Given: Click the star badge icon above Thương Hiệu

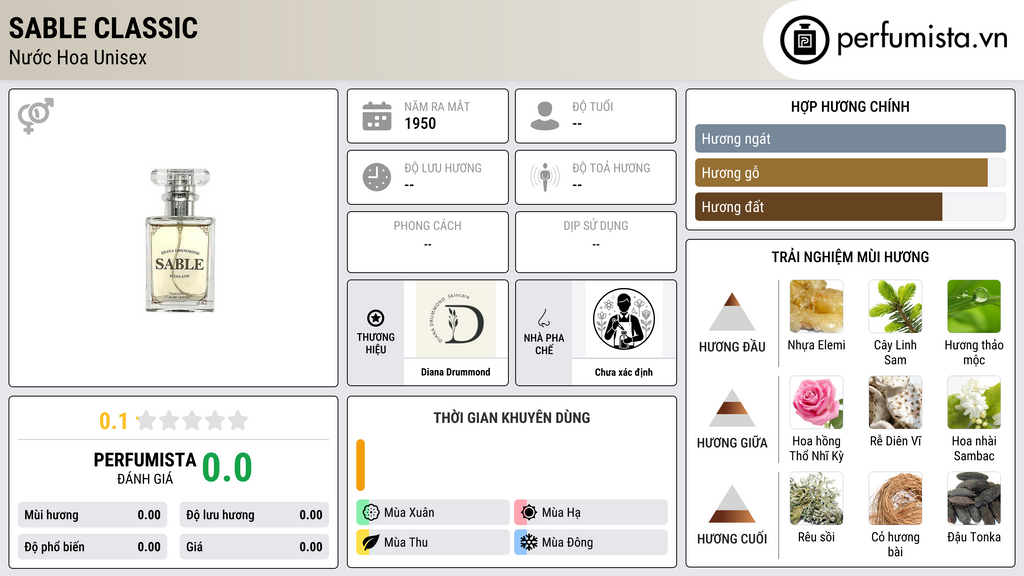Looking at the screenshot, I should pyautogui.click(x=376, y=318).
